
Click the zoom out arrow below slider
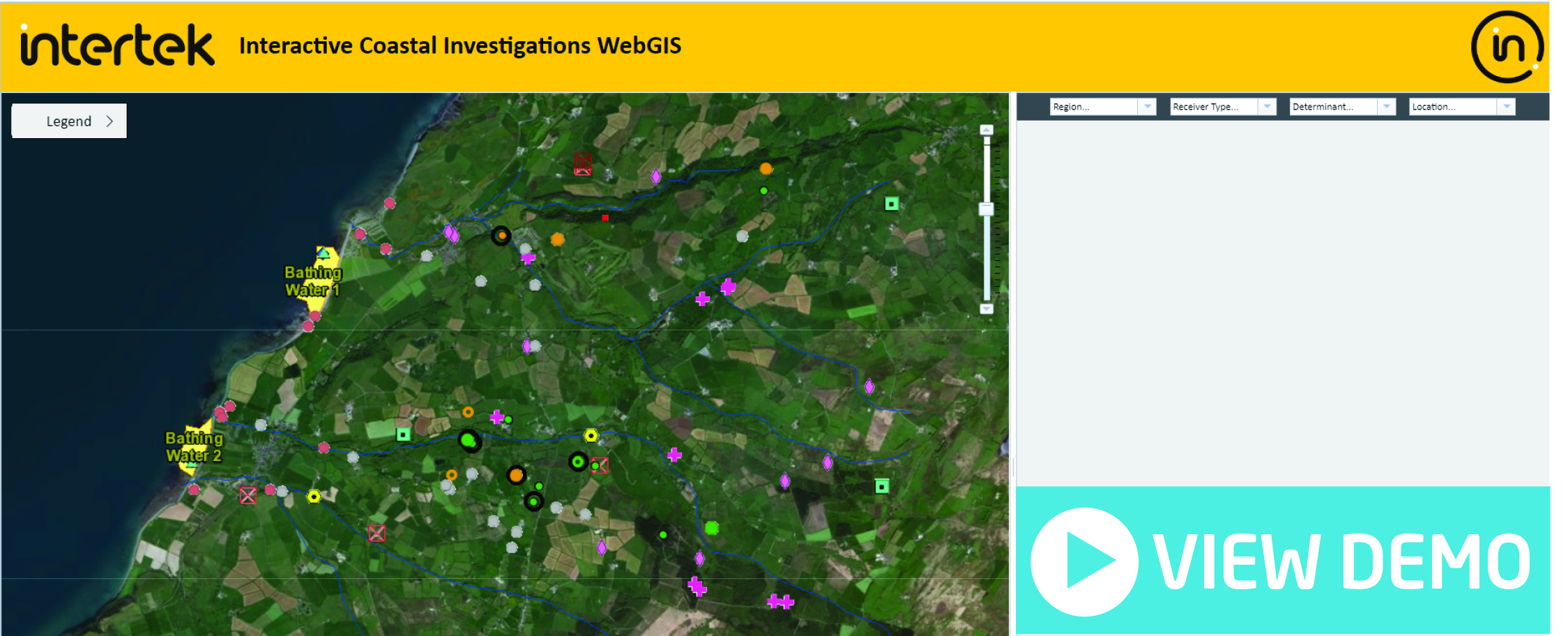pyautogui.click(x=987, y=309)
